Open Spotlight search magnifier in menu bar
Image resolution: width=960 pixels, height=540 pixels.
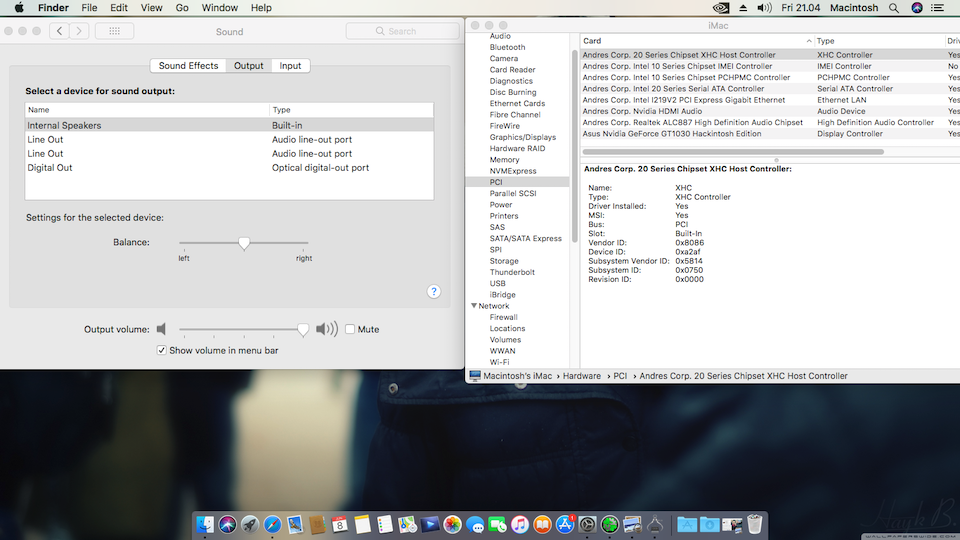click(894, 8)
